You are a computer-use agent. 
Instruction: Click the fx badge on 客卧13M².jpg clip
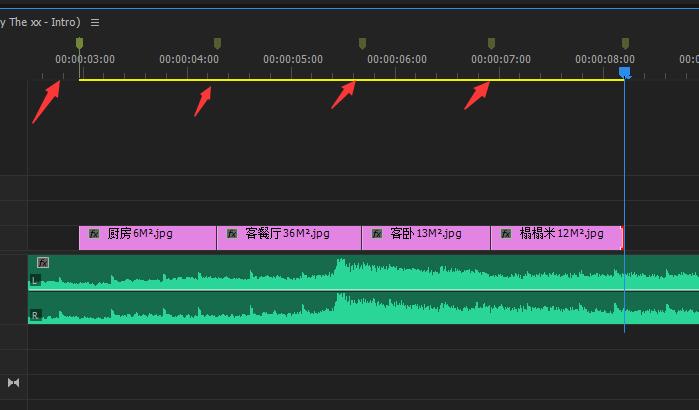coord(377,234)
